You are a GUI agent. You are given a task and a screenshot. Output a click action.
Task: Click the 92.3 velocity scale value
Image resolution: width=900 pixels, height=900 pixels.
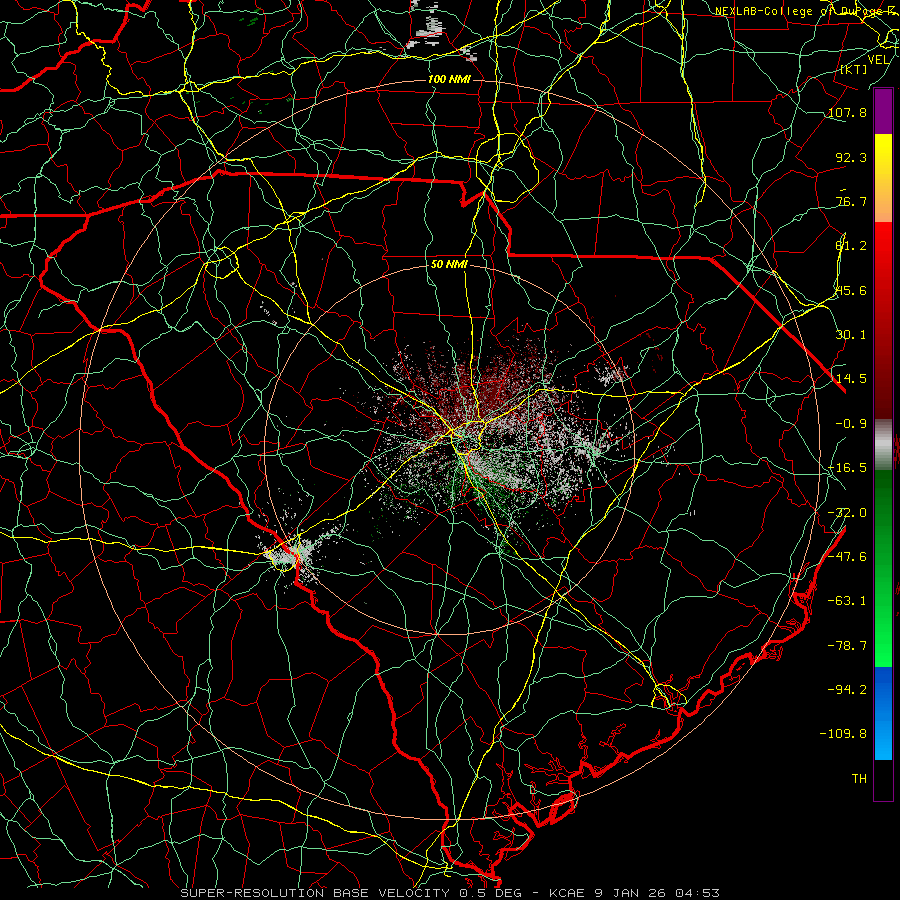pos(851,157)
